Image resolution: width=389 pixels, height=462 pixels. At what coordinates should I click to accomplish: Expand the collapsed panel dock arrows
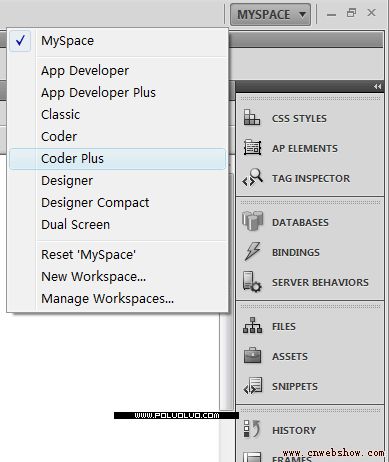377,87
